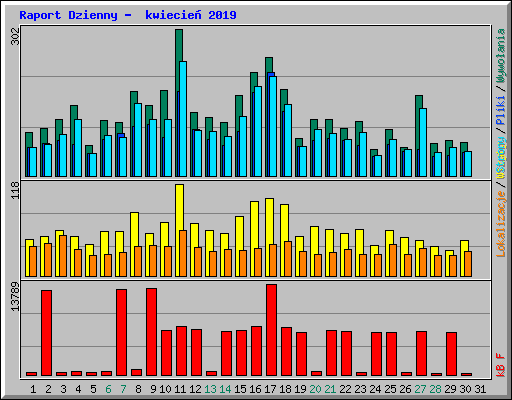
Task: Click the 118 scale value label
Action: (15, 190)
